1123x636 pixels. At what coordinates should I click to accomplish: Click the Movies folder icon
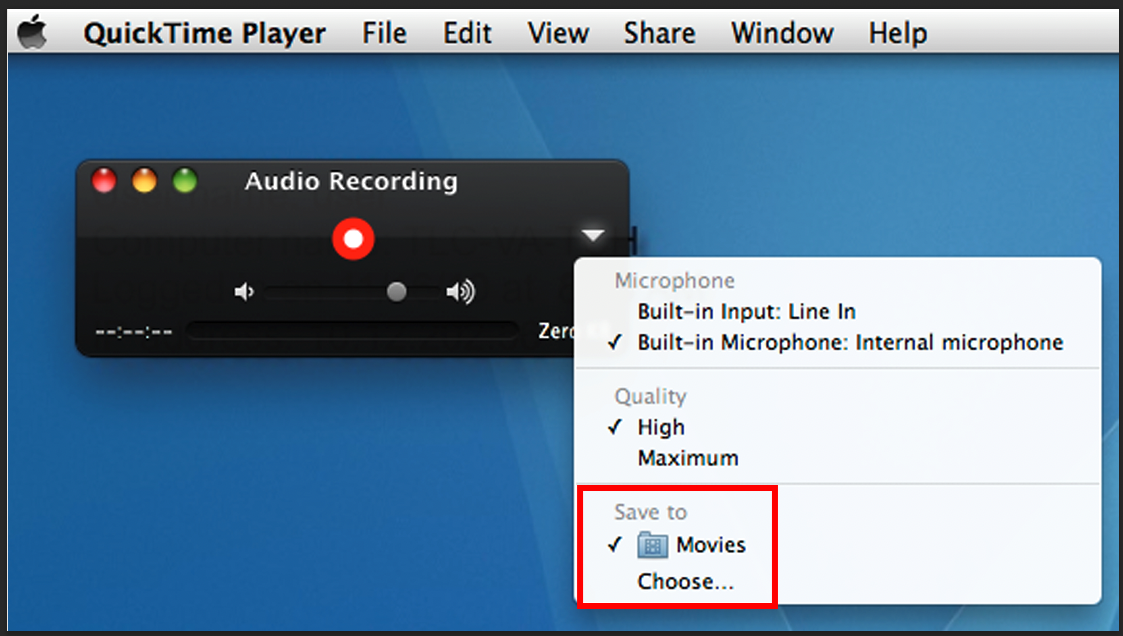(x=653, y=546)
